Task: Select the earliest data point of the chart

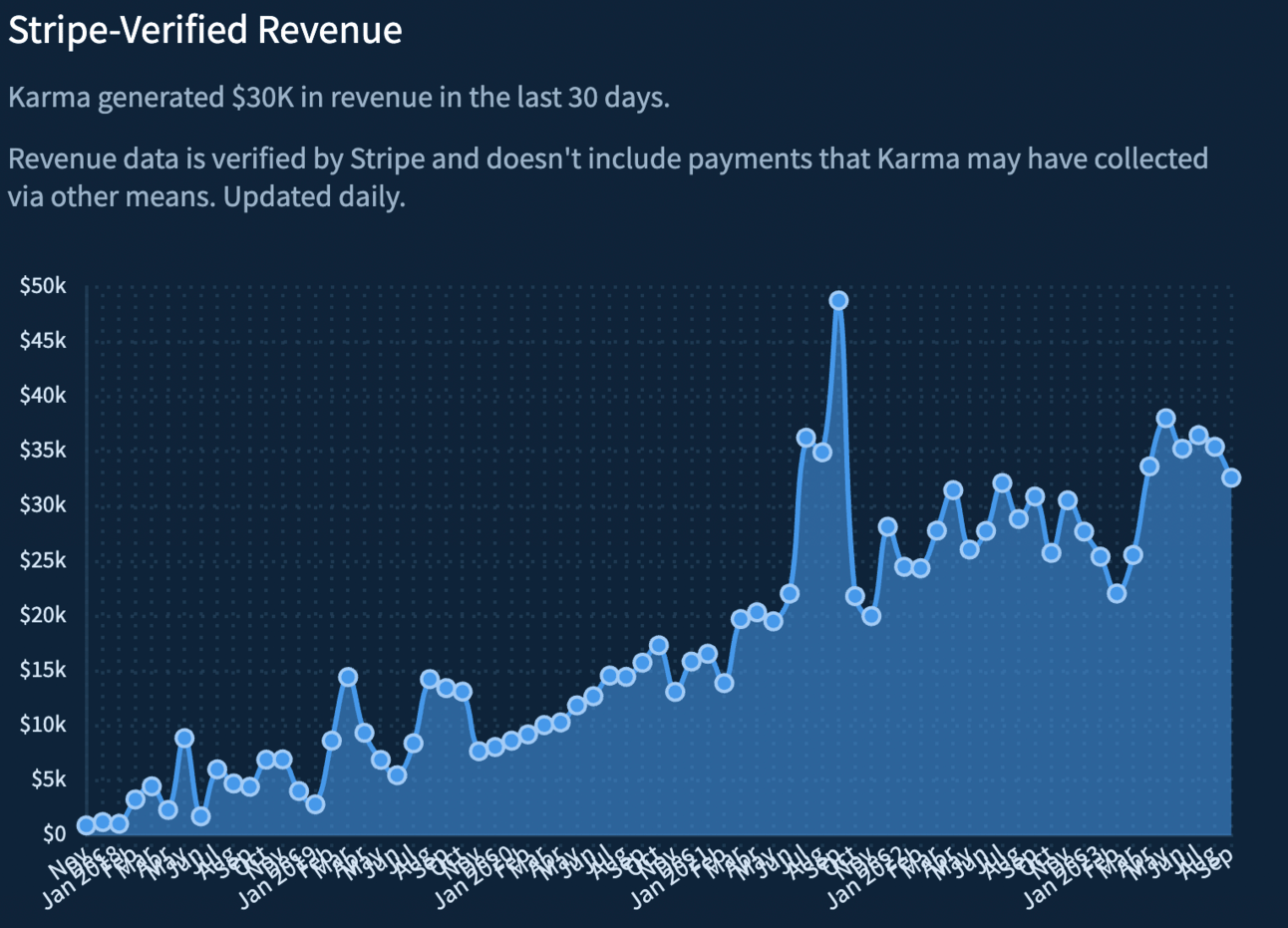Action: click(x=87, y=824)
